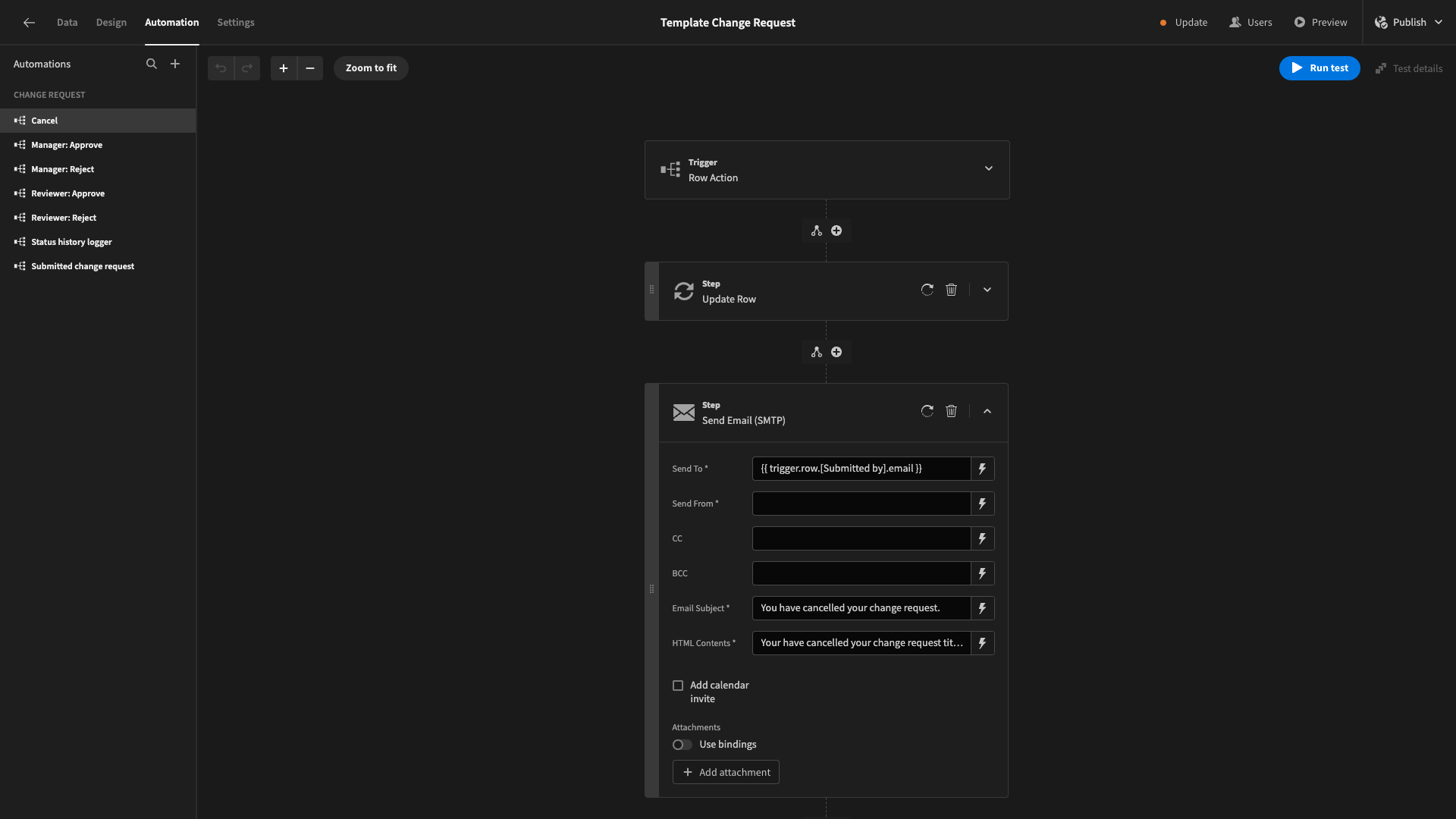This screenshot has width=1456, height=819.
Task: Switch to the Design tab
Action: click(111, 23)
